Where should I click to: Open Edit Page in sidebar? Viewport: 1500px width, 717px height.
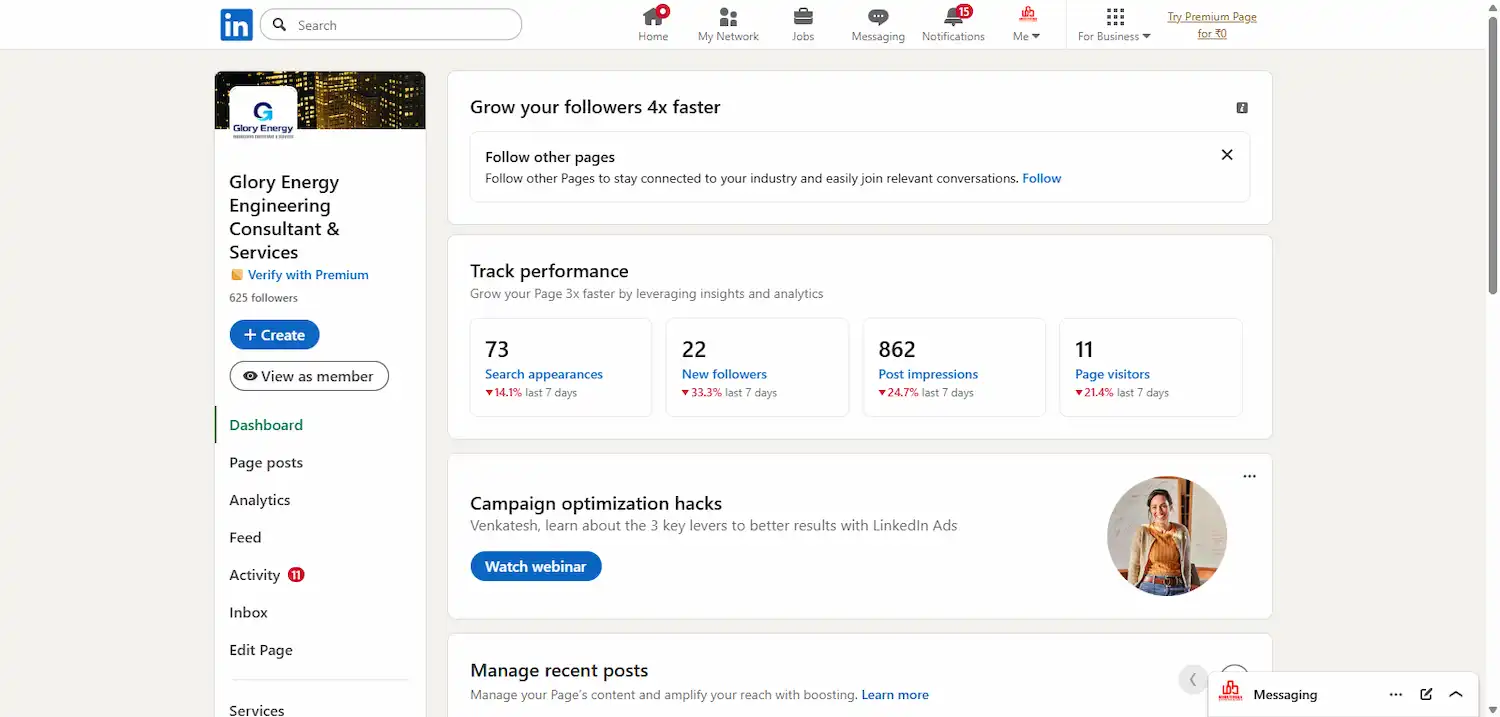tap(261, 650)
